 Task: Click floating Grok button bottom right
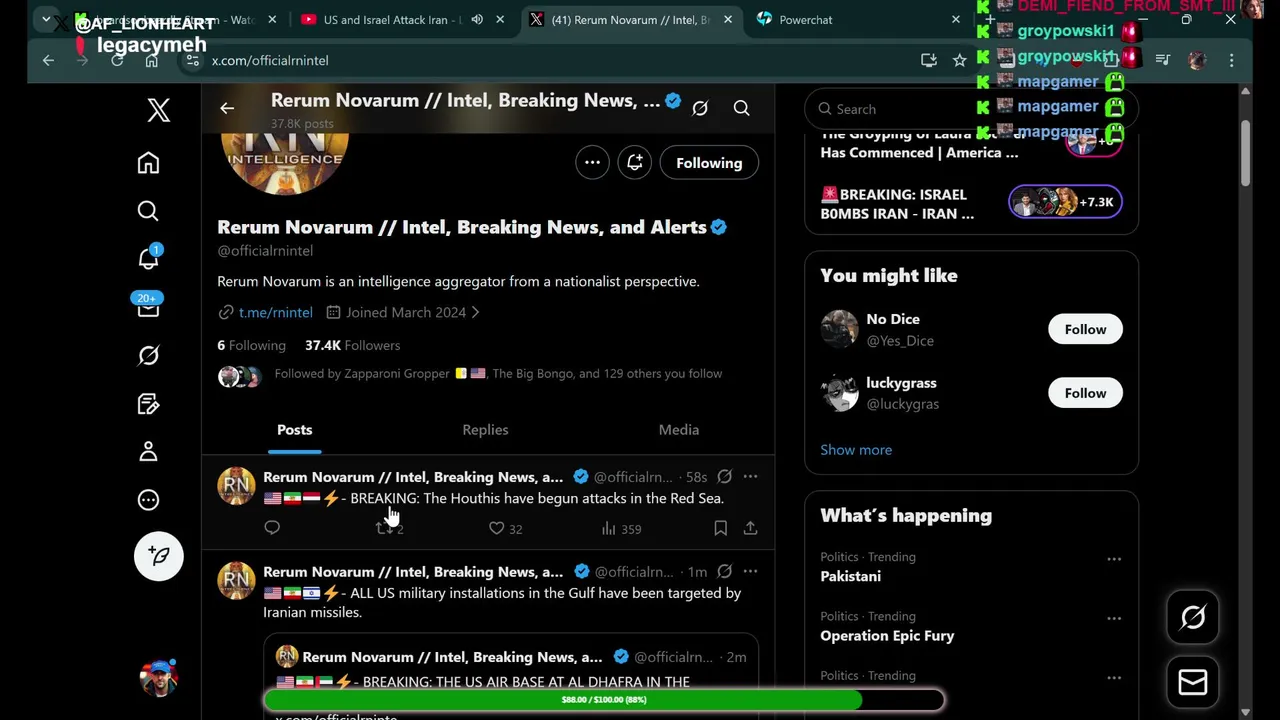[x=1193, y=618]
